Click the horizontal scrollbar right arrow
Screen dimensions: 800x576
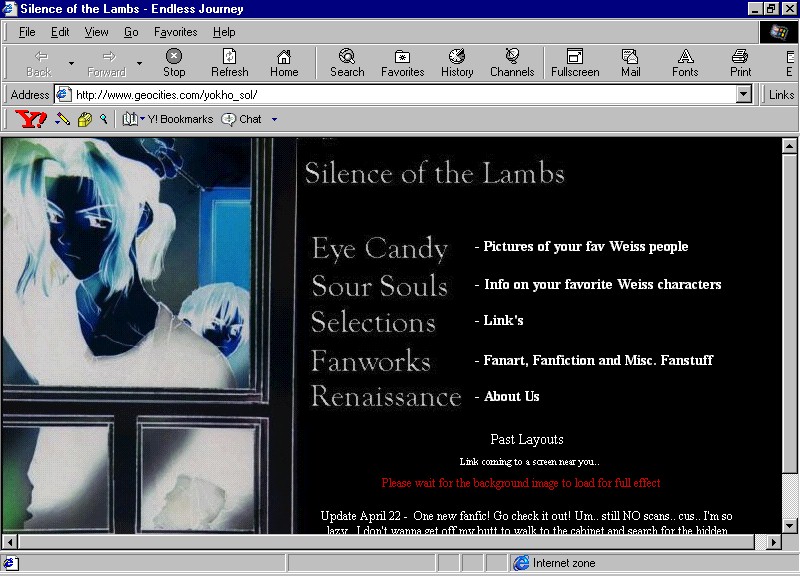[774, 542]
